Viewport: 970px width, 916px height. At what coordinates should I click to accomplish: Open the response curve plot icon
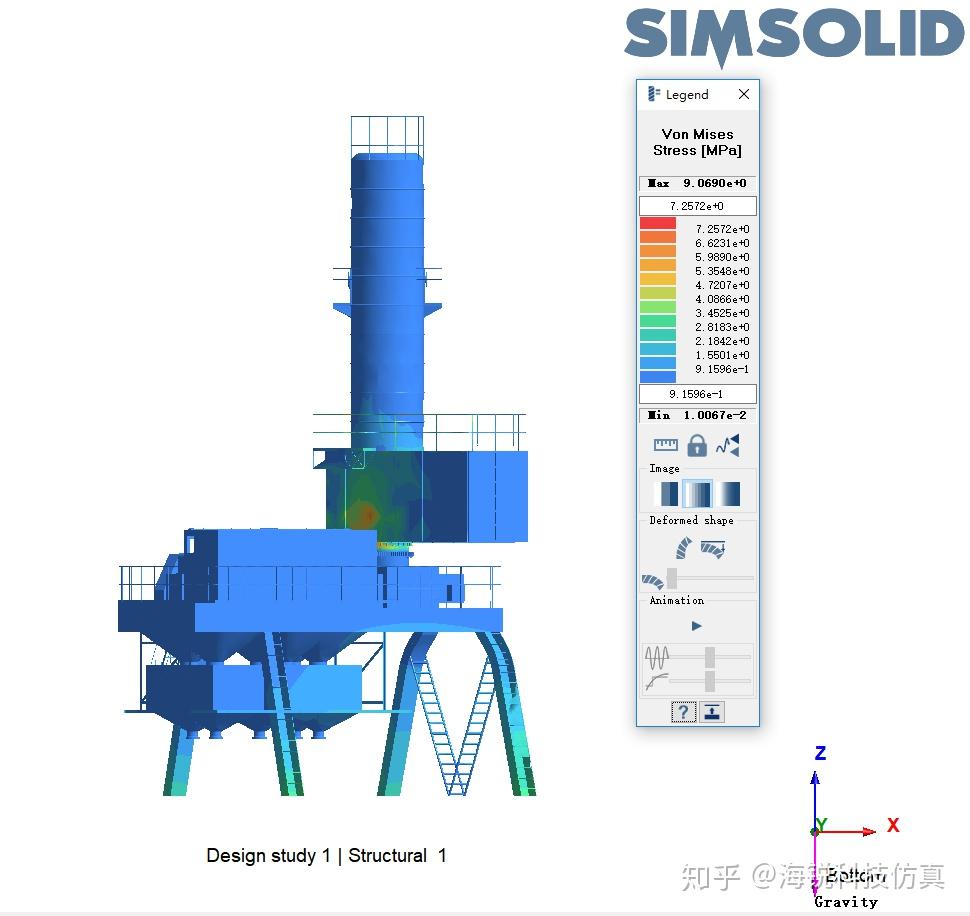coord(728,445)
